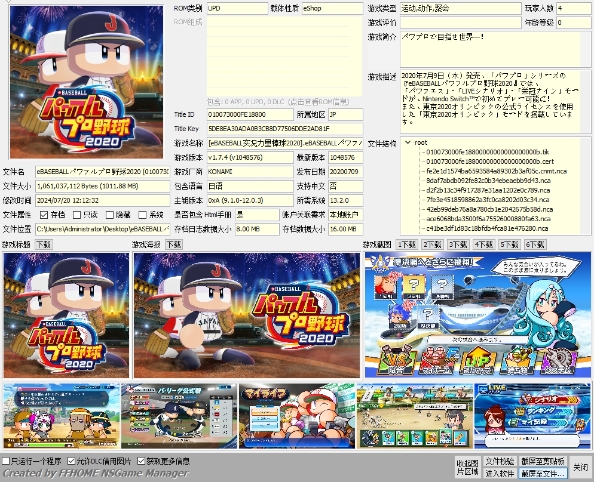
Task: Click the 发布日期 field 20200709
Action: pos(345,172)
